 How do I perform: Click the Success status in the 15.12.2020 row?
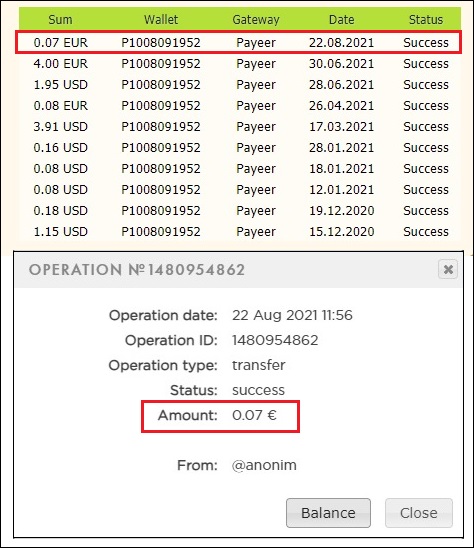tap(426, 231)
